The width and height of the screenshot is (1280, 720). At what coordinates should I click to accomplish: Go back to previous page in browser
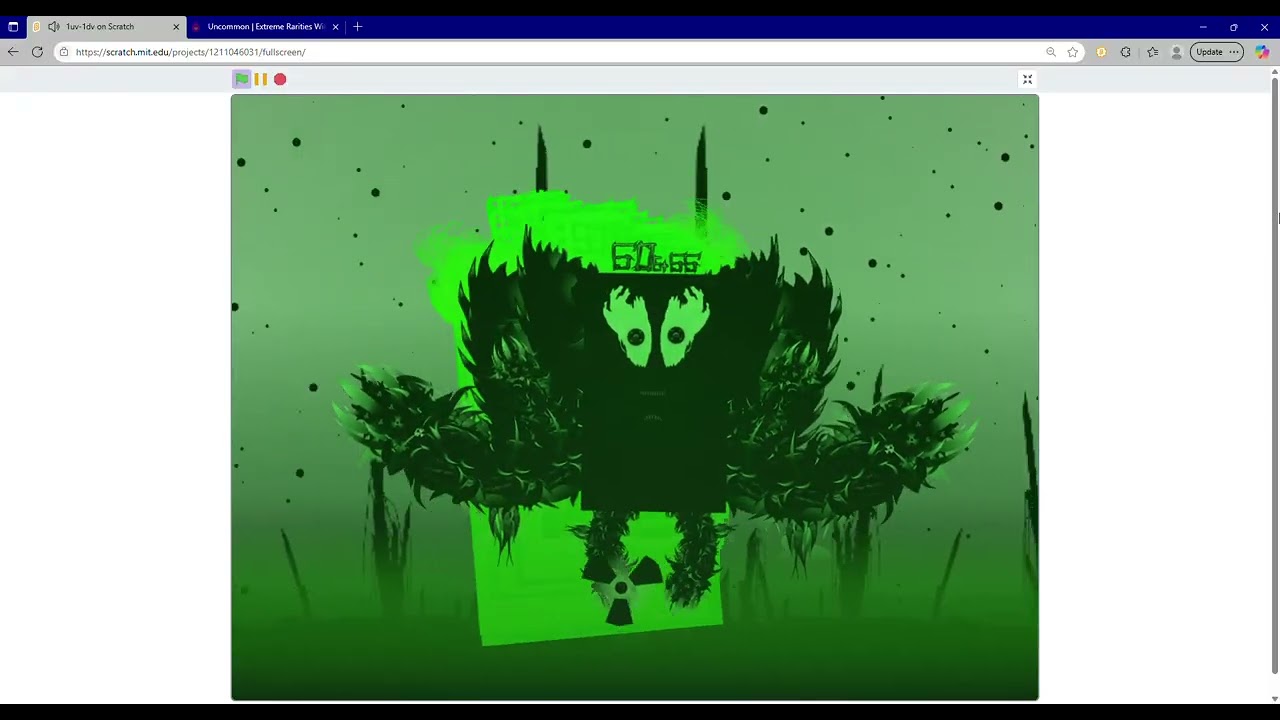[13, 52]
